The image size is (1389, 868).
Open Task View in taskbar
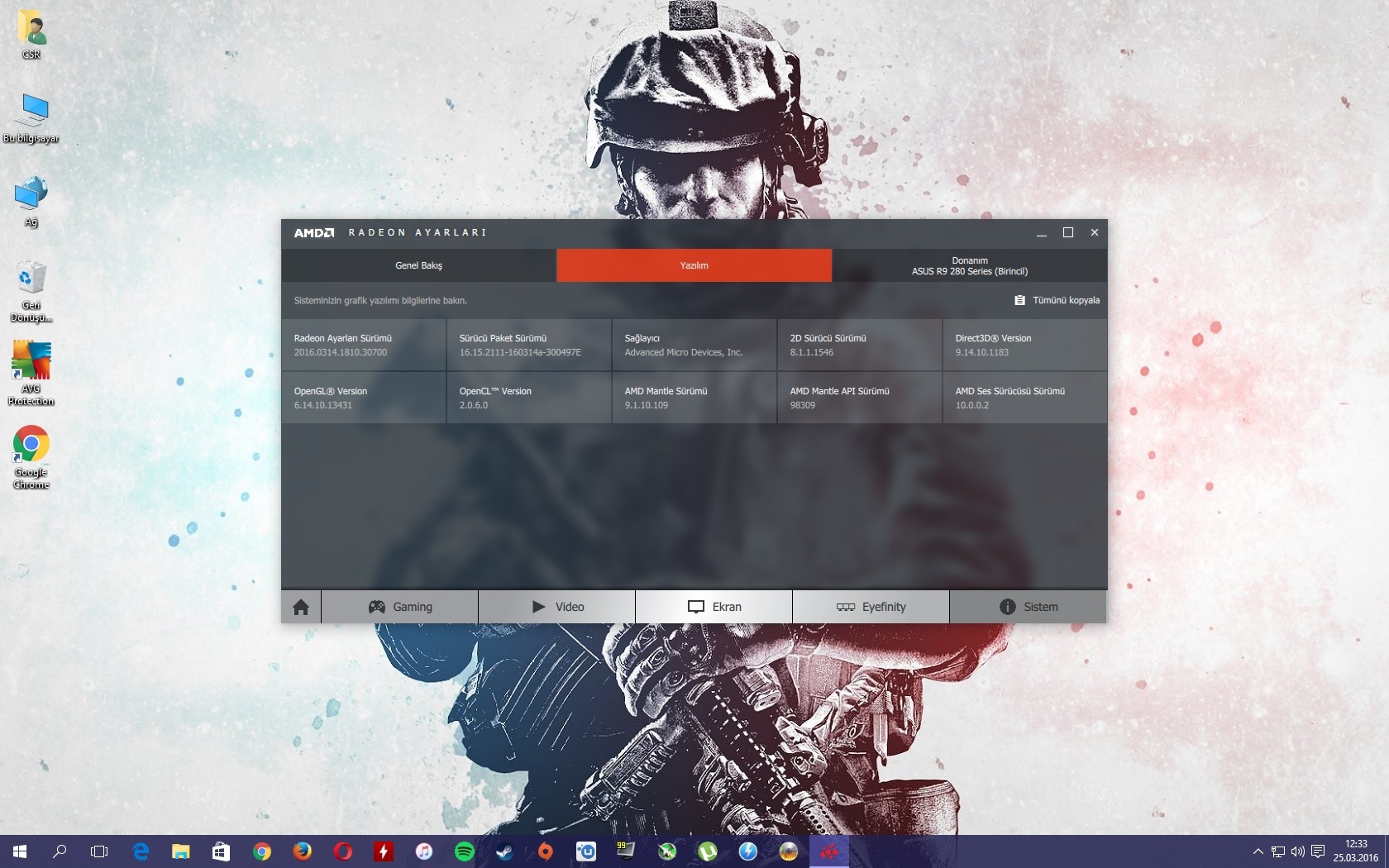click(x=99, y=851)
